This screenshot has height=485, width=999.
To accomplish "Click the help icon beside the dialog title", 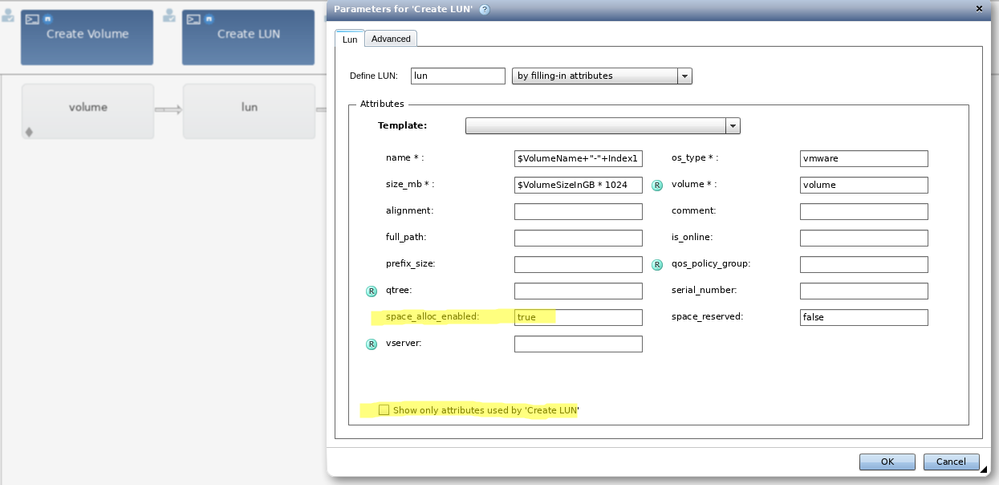I will click(x=485, y=9).
